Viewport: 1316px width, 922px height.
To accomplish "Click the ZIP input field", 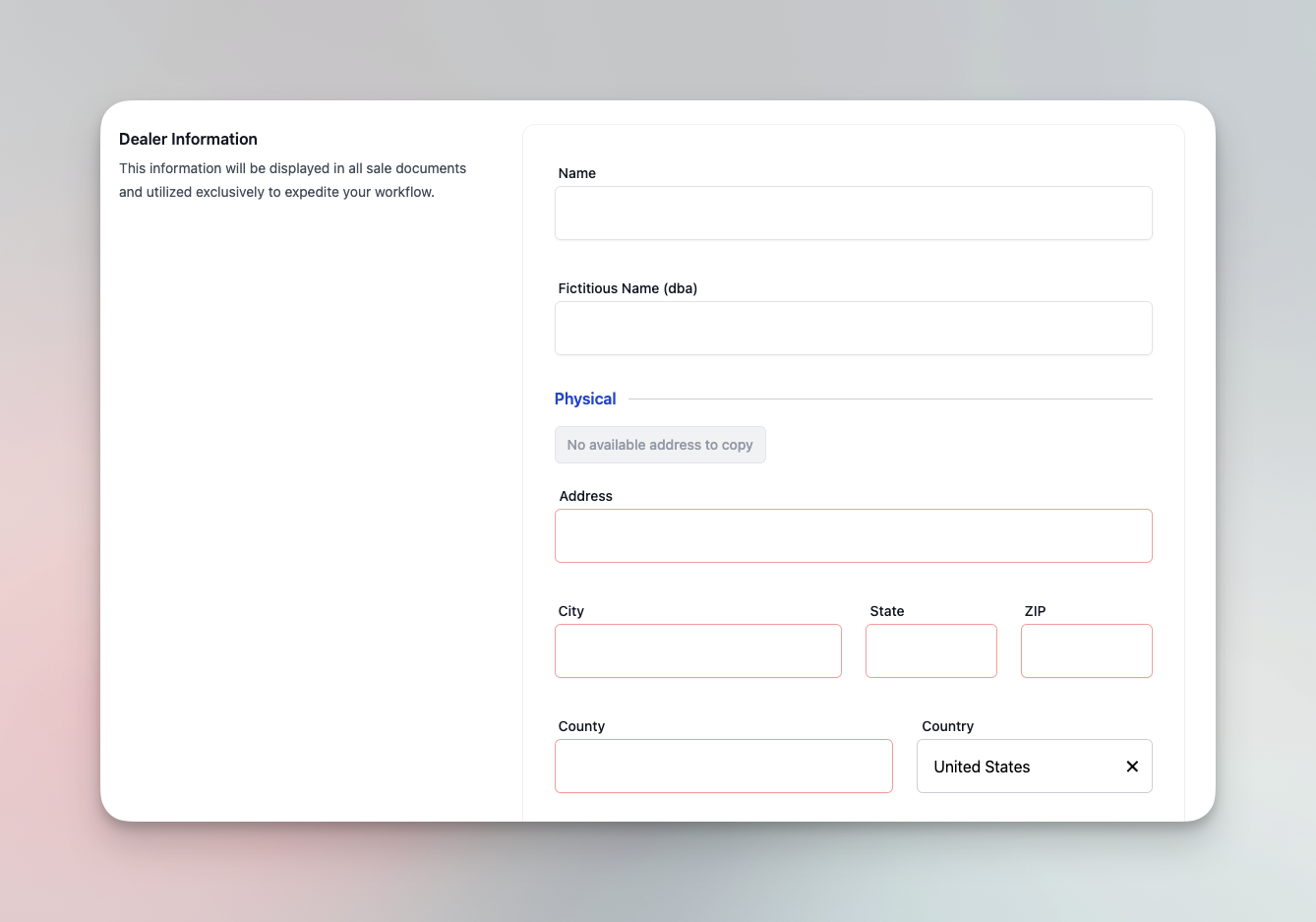I will (1086, 650).
